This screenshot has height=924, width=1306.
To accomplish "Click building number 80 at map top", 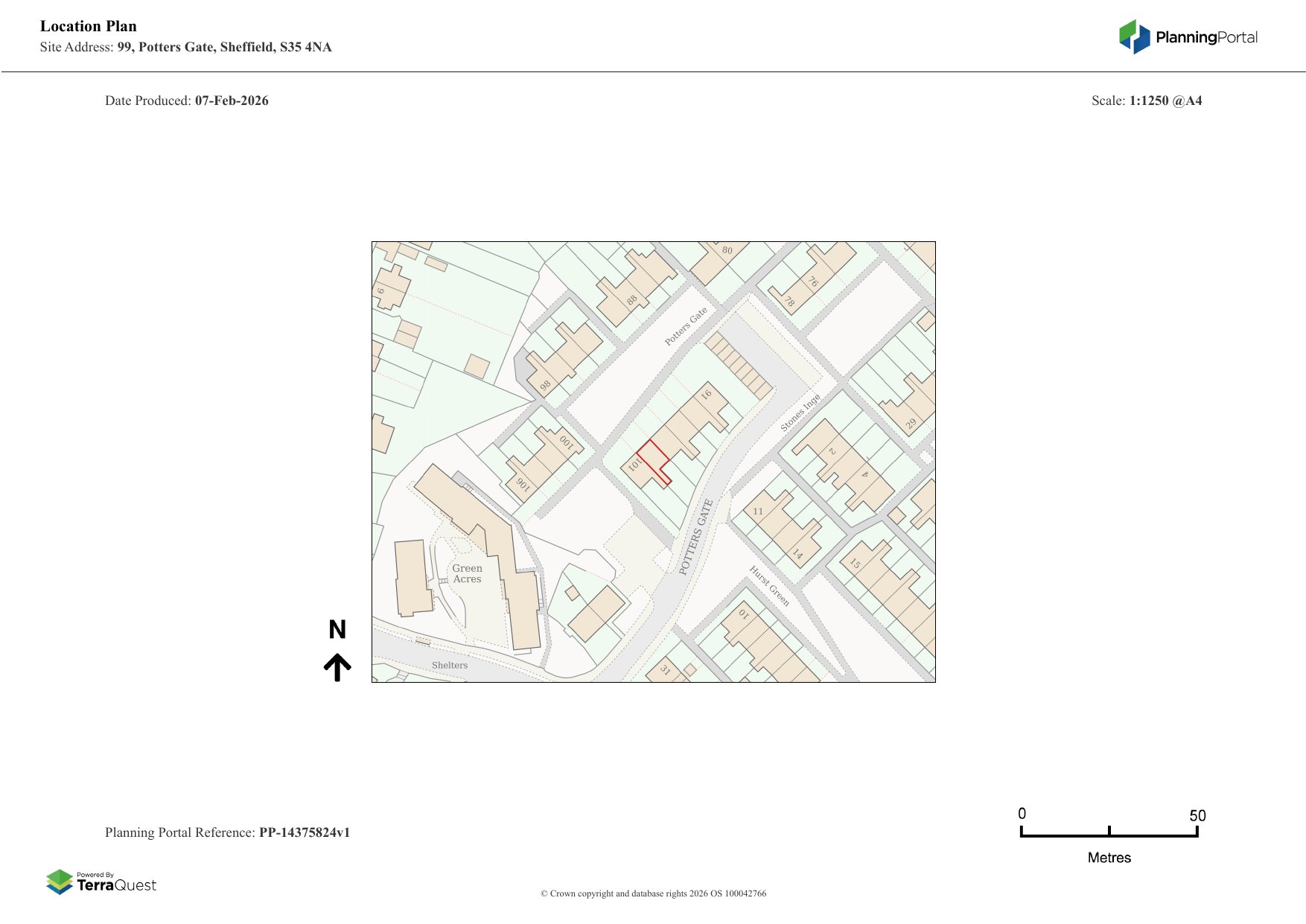I will point(727,250).
